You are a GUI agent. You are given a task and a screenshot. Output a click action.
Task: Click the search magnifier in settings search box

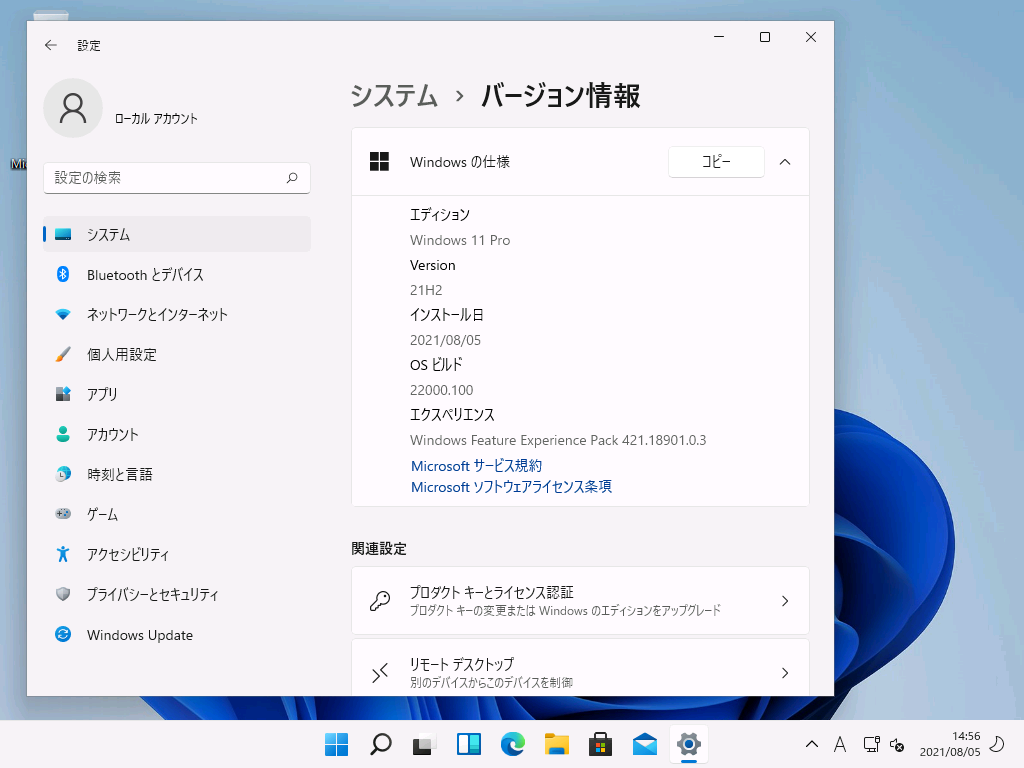[292, 178]
